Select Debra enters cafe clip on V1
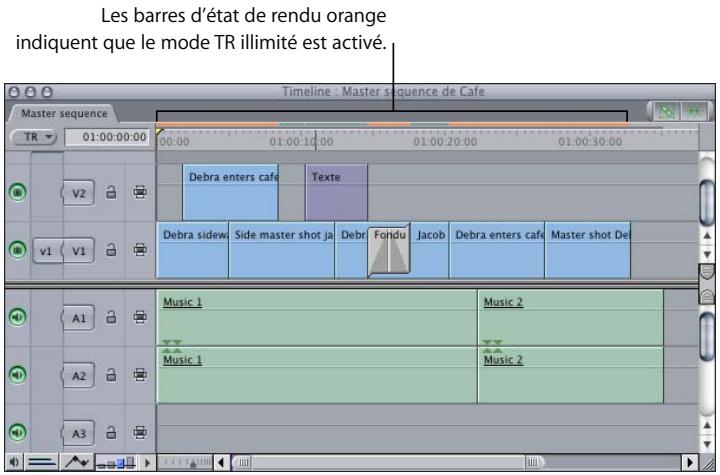The height and width of the screenshot is (475, 720). 497,250
